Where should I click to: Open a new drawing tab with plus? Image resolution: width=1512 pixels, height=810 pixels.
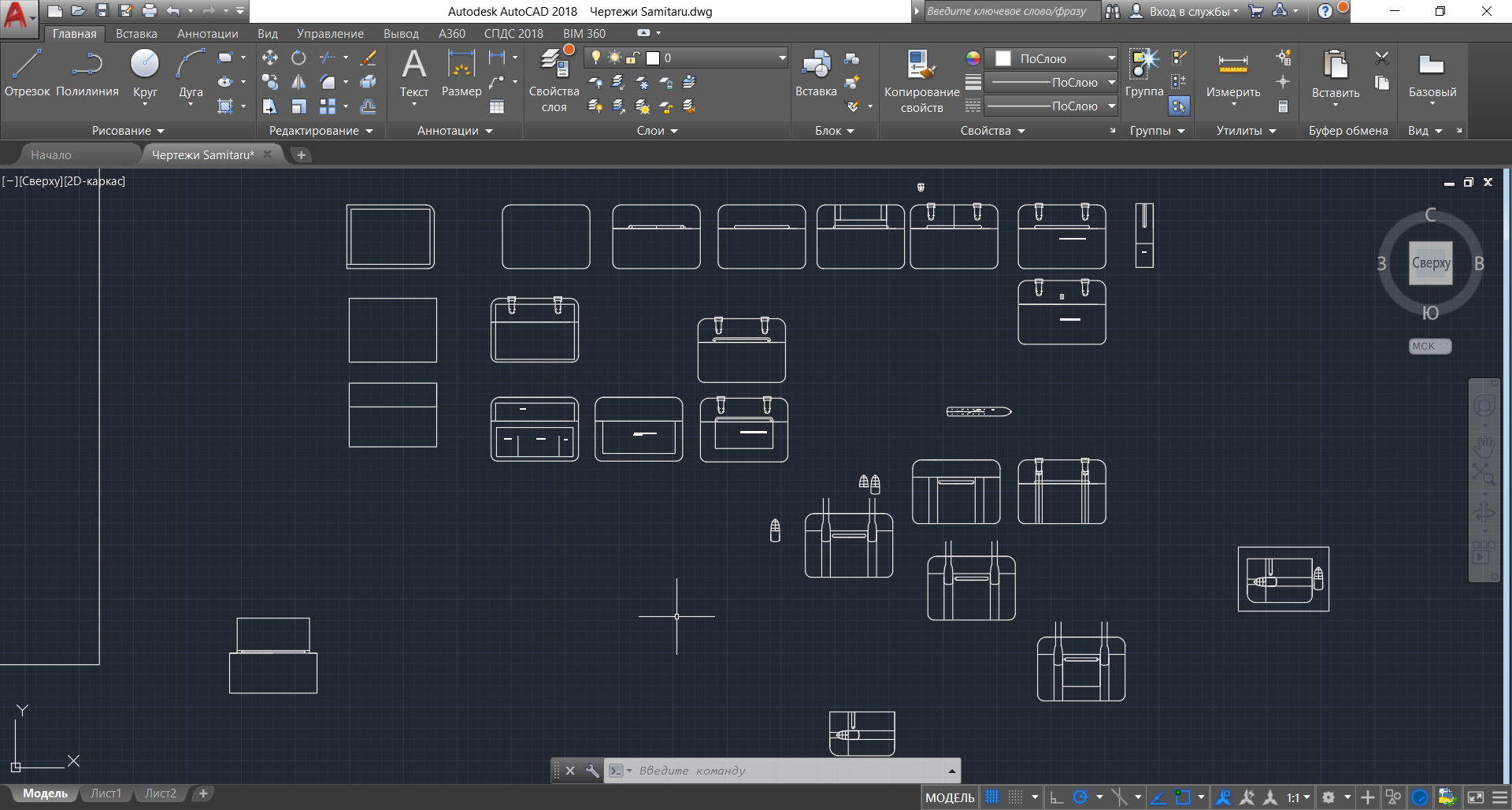301,155
